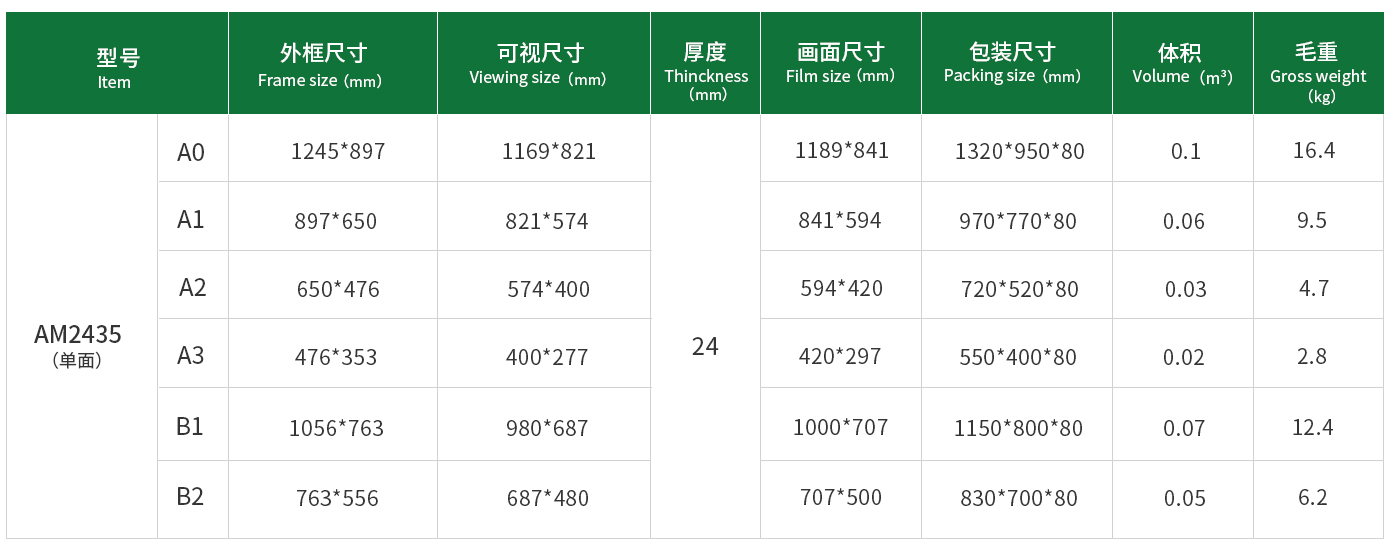Click the 1150*800*80 packing size cell
Viewport: 1390px width, 554px height.
1018,428
